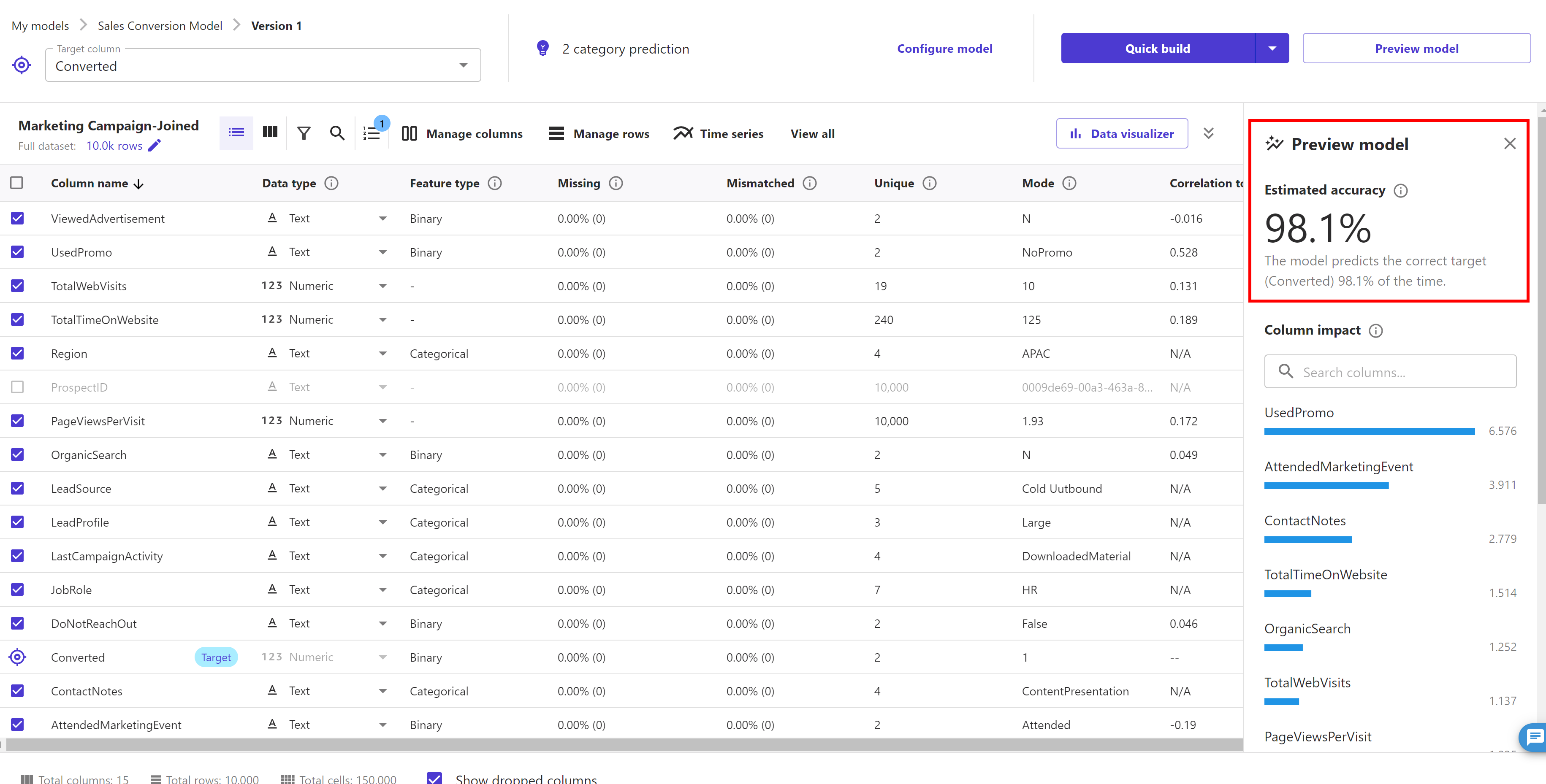Screen dimensions: 1546x784
Task: Switch to list view icon
Action: coord(236,132)
